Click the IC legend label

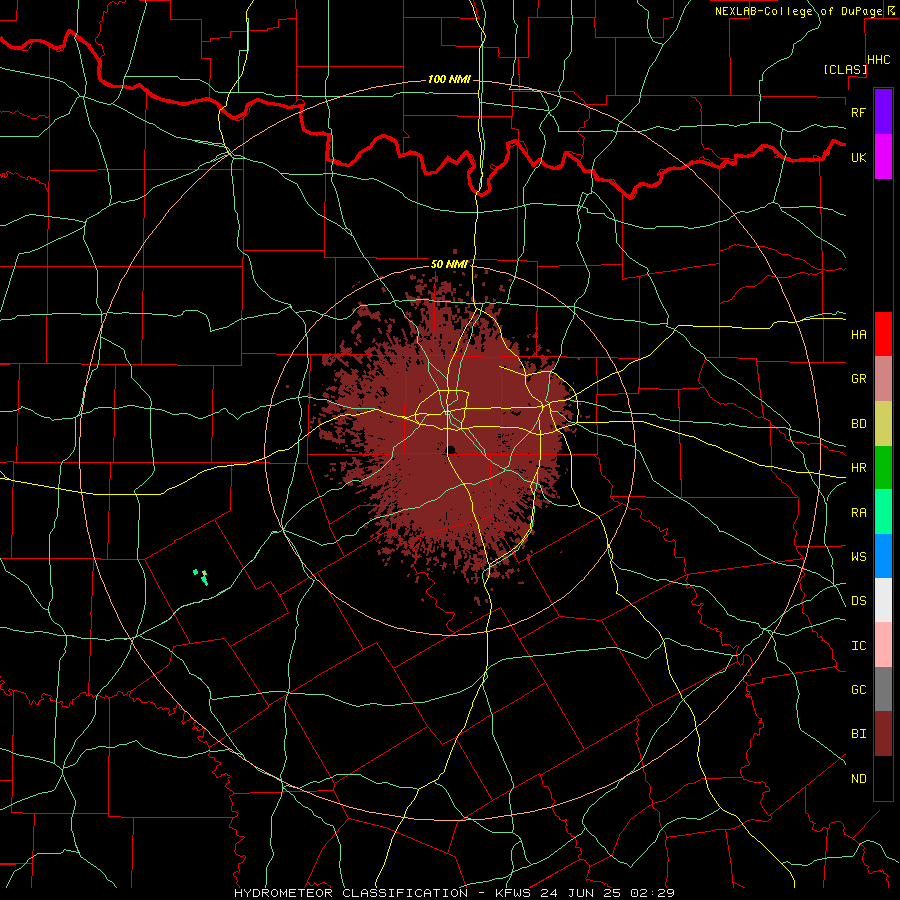[858, 646]
